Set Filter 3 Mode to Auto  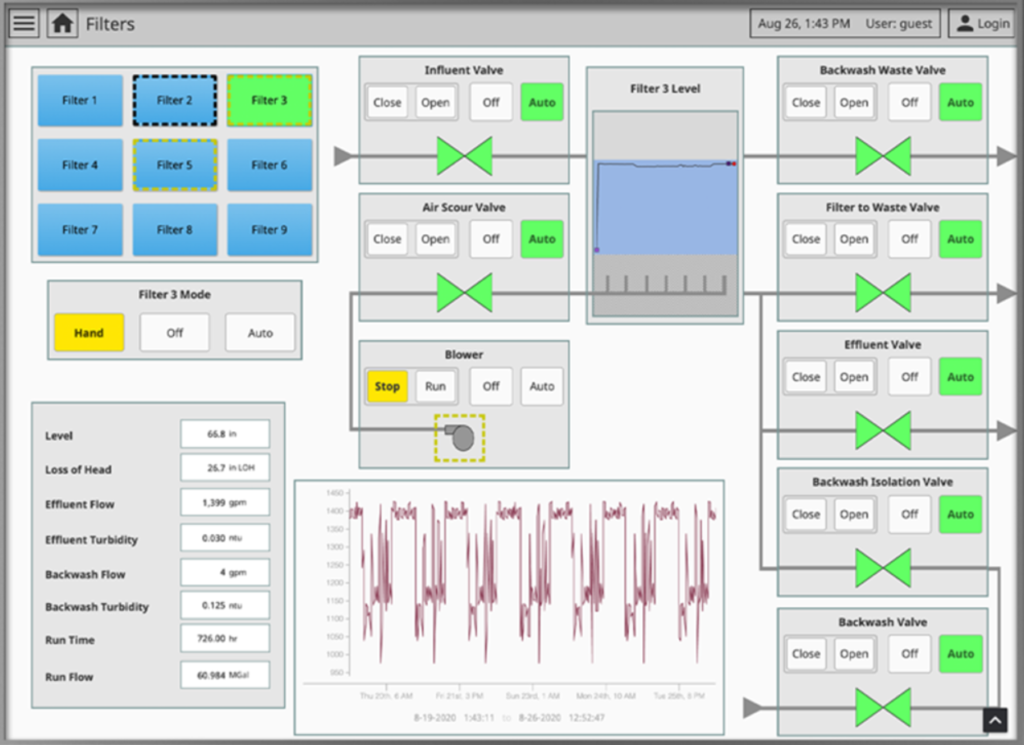(x=260, y=333)
